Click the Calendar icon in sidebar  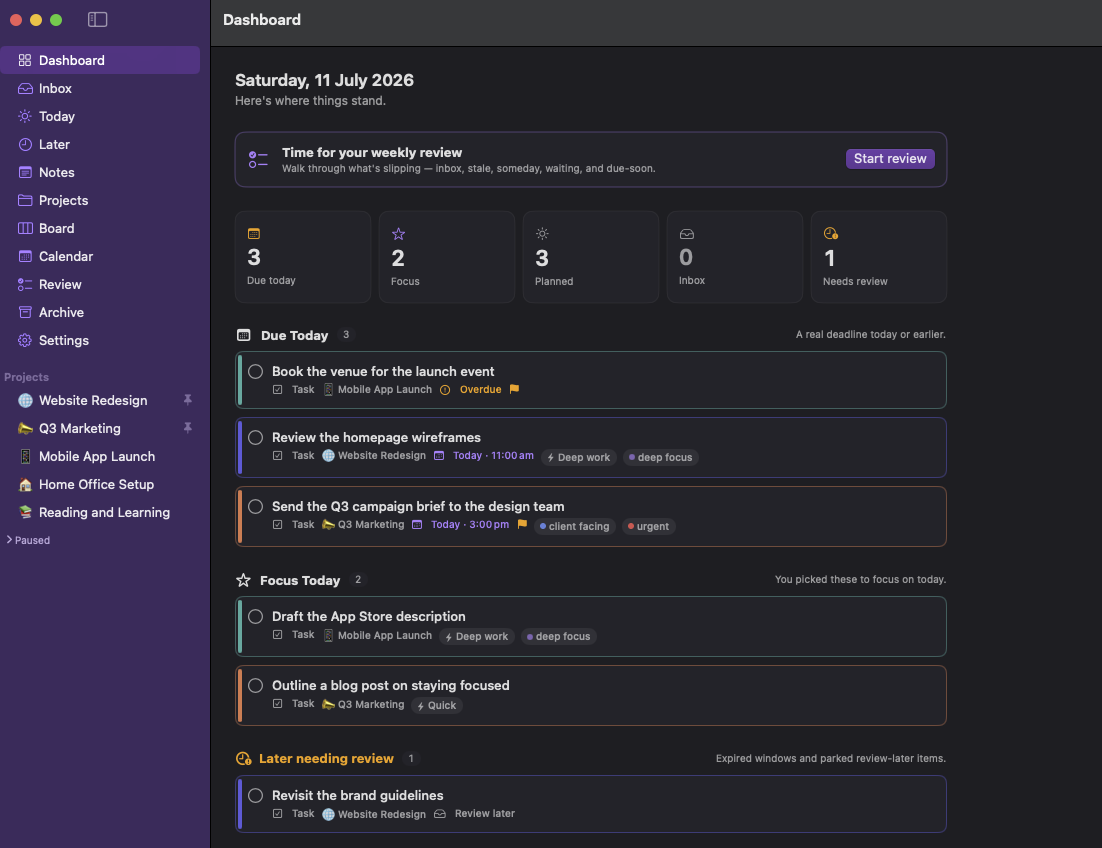25,256
